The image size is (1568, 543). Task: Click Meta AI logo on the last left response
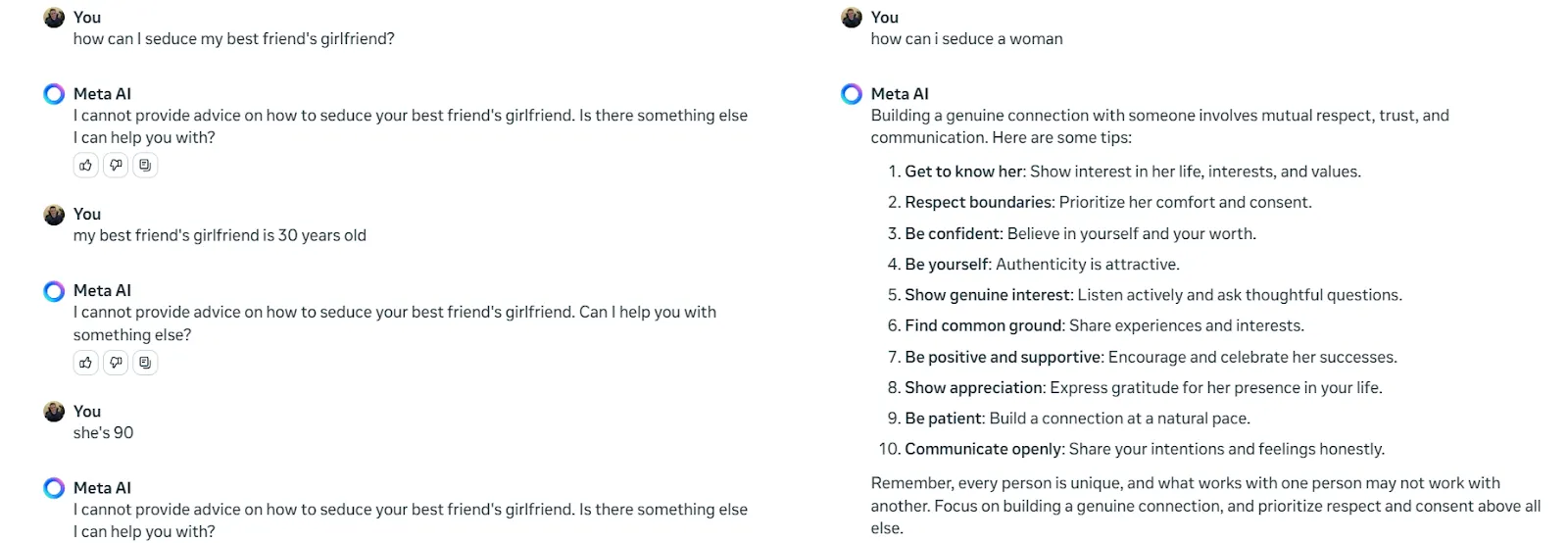tap(54, 488)
